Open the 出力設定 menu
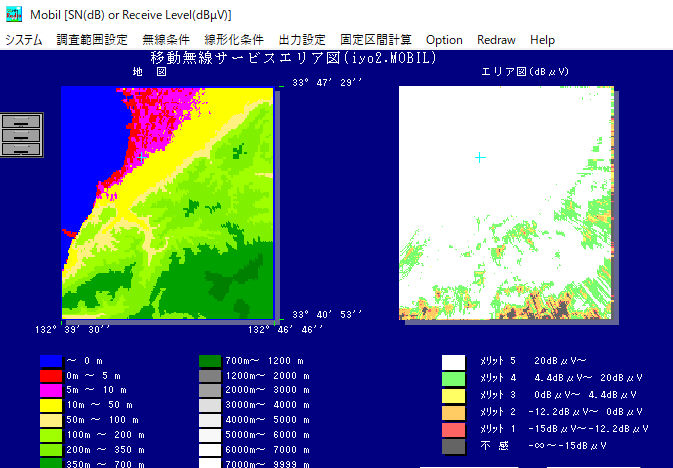 coord(302,40)
